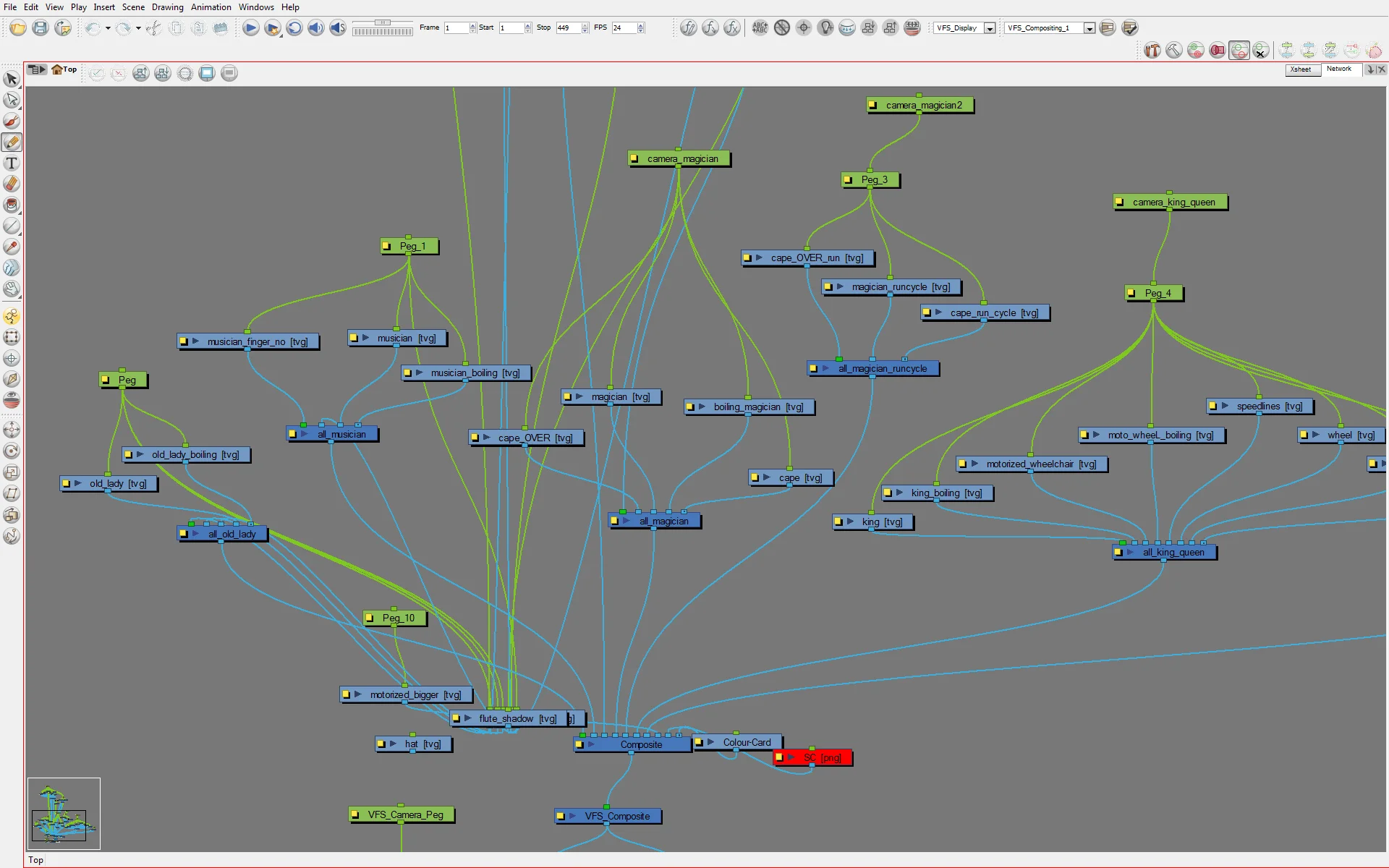Select the Pencil tool in the left toolbar
The width and height of the screenshot is (1389, 868).
click(x=12, y=142)
